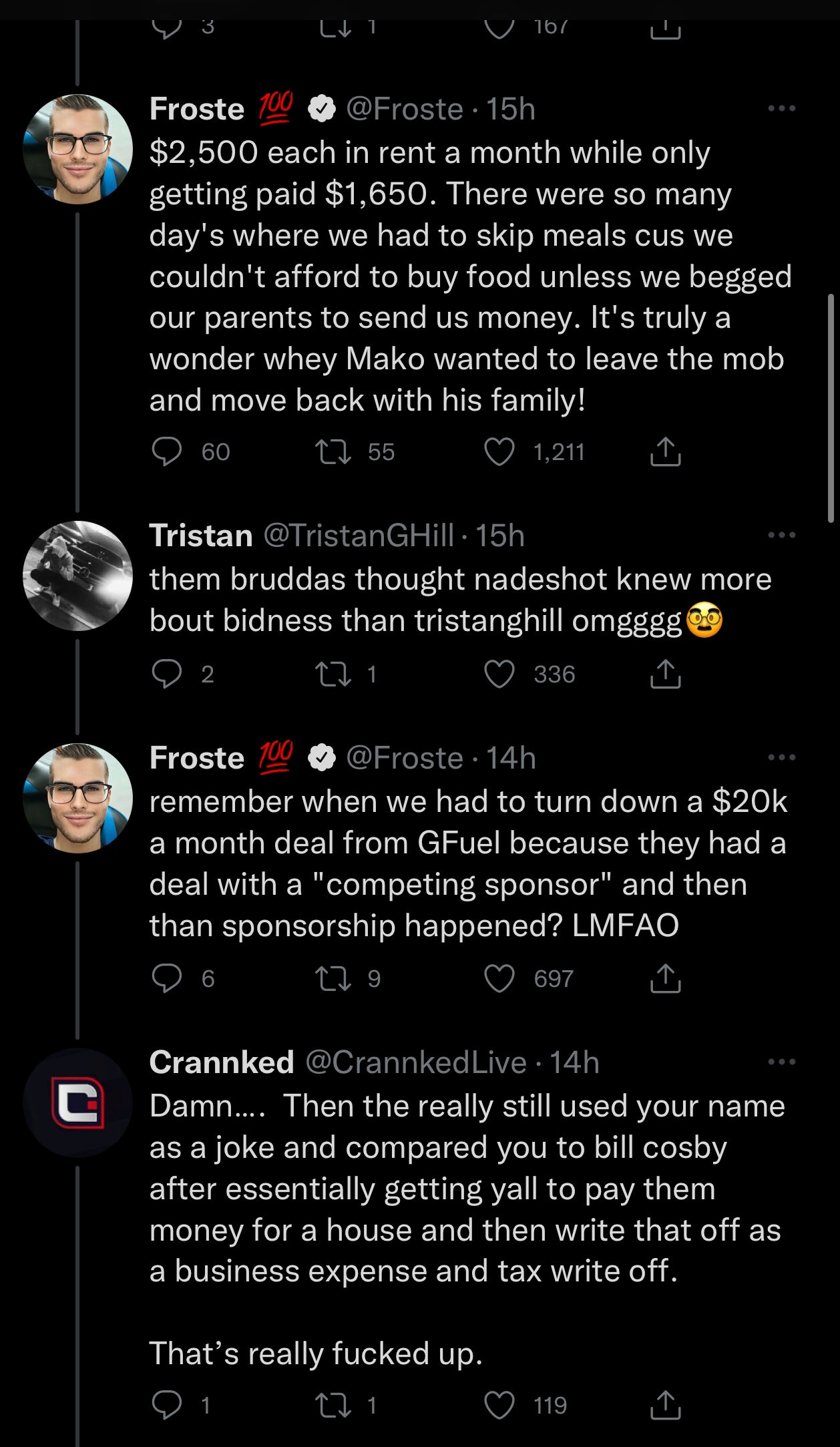This screenshot has width=840, height=1447.
Task: Like Froste's $2,500 rent tweet
Action: [x=499, y=452]
